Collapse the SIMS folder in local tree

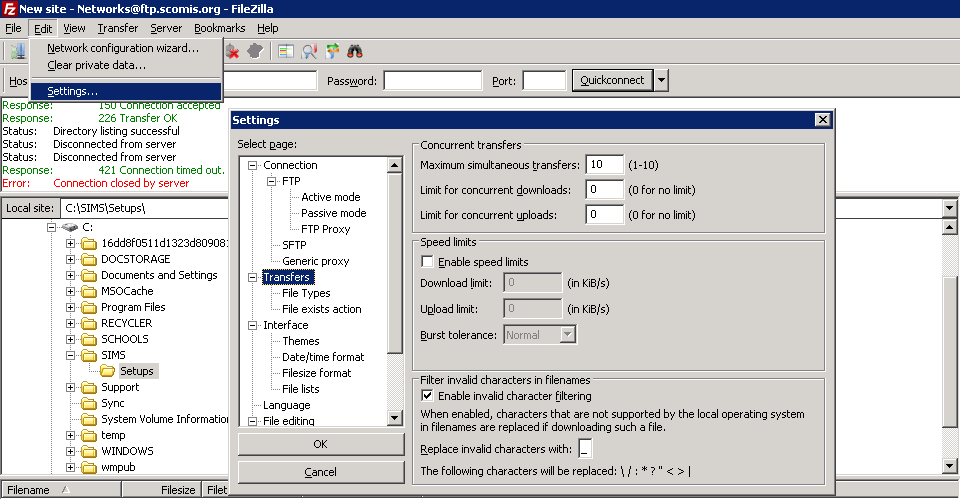(x=71, y=355)
